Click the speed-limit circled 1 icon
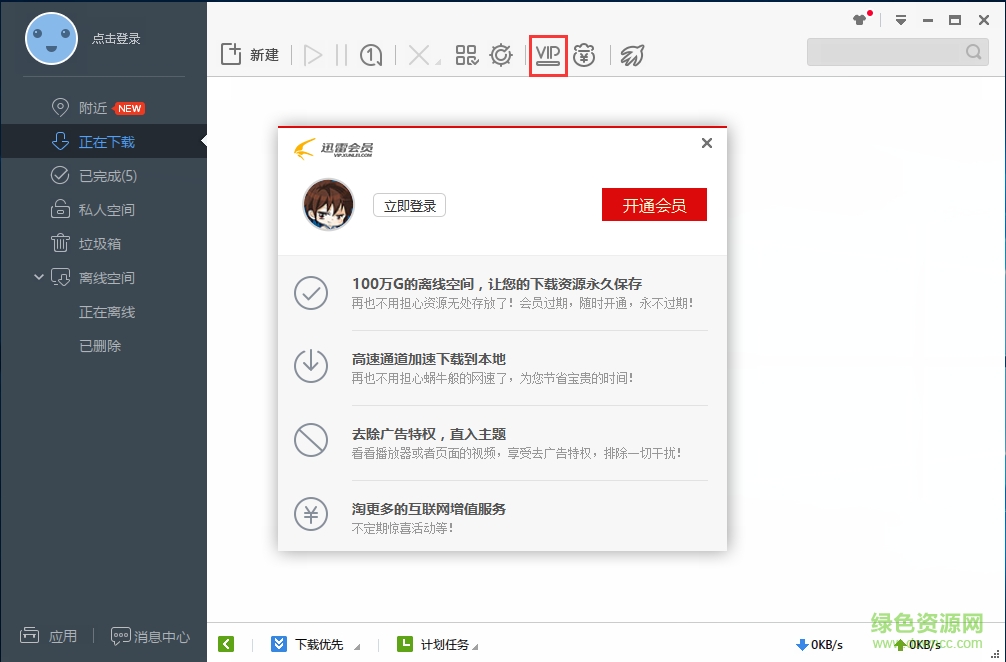The height and width of the screenshot is (662, 1006). [x=370, y=55]
